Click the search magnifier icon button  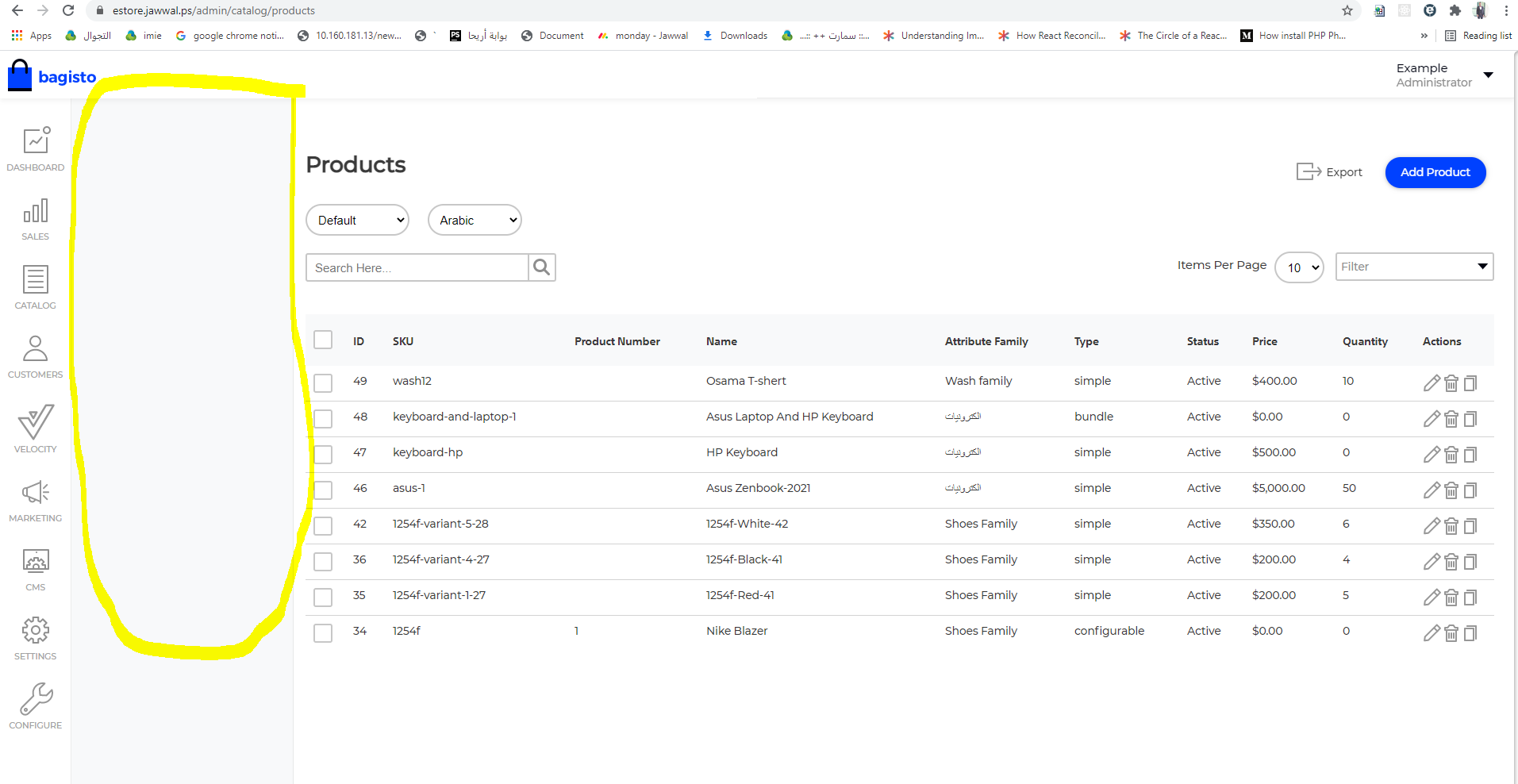tap(542, 267)
